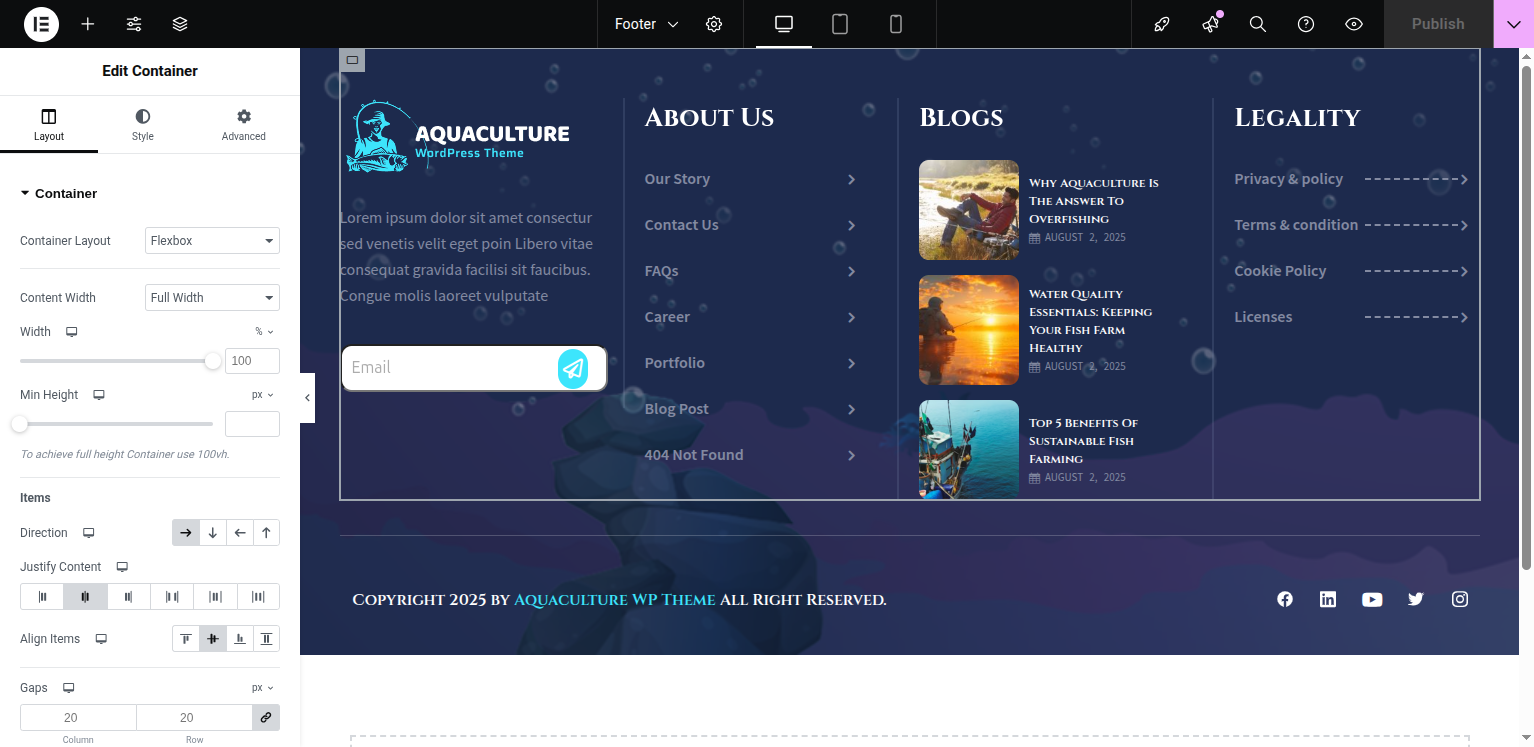Open the Add Element plus icon
This screenshot has height=747, width=1534.
point(88,24)
